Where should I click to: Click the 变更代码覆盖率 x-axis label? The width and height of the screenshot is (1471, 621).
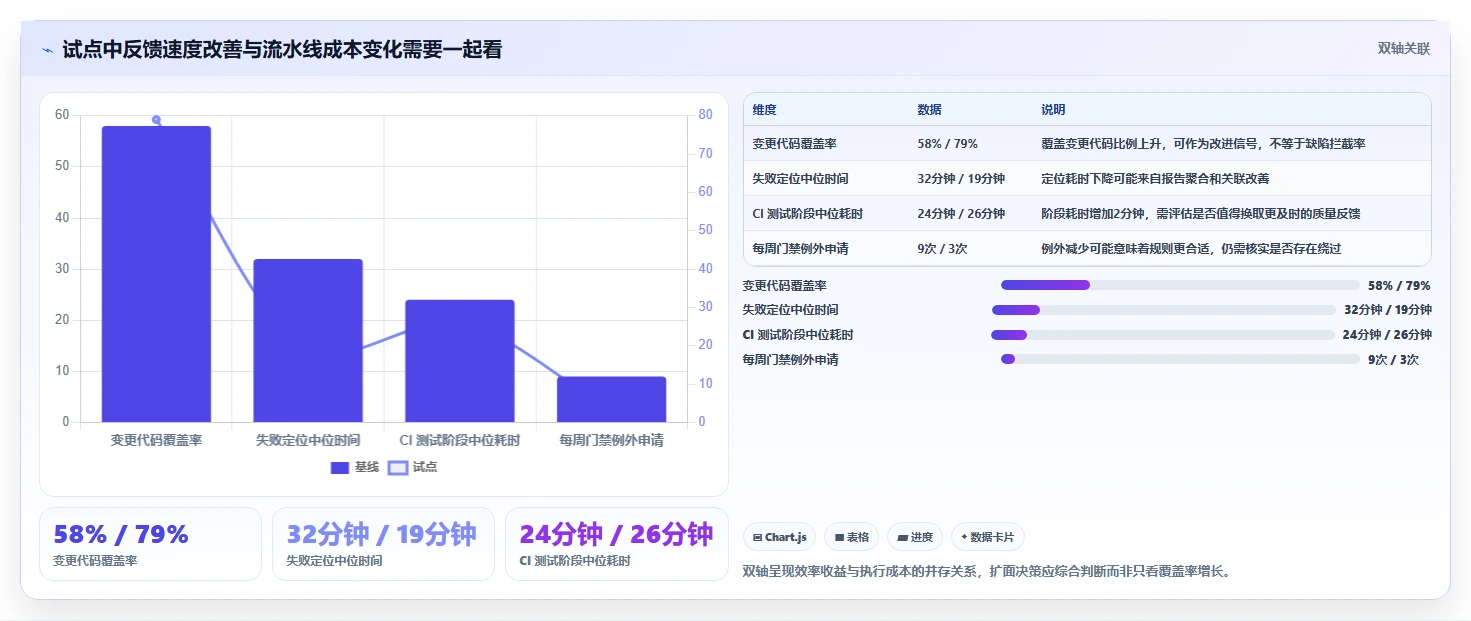tap(156, 440)
